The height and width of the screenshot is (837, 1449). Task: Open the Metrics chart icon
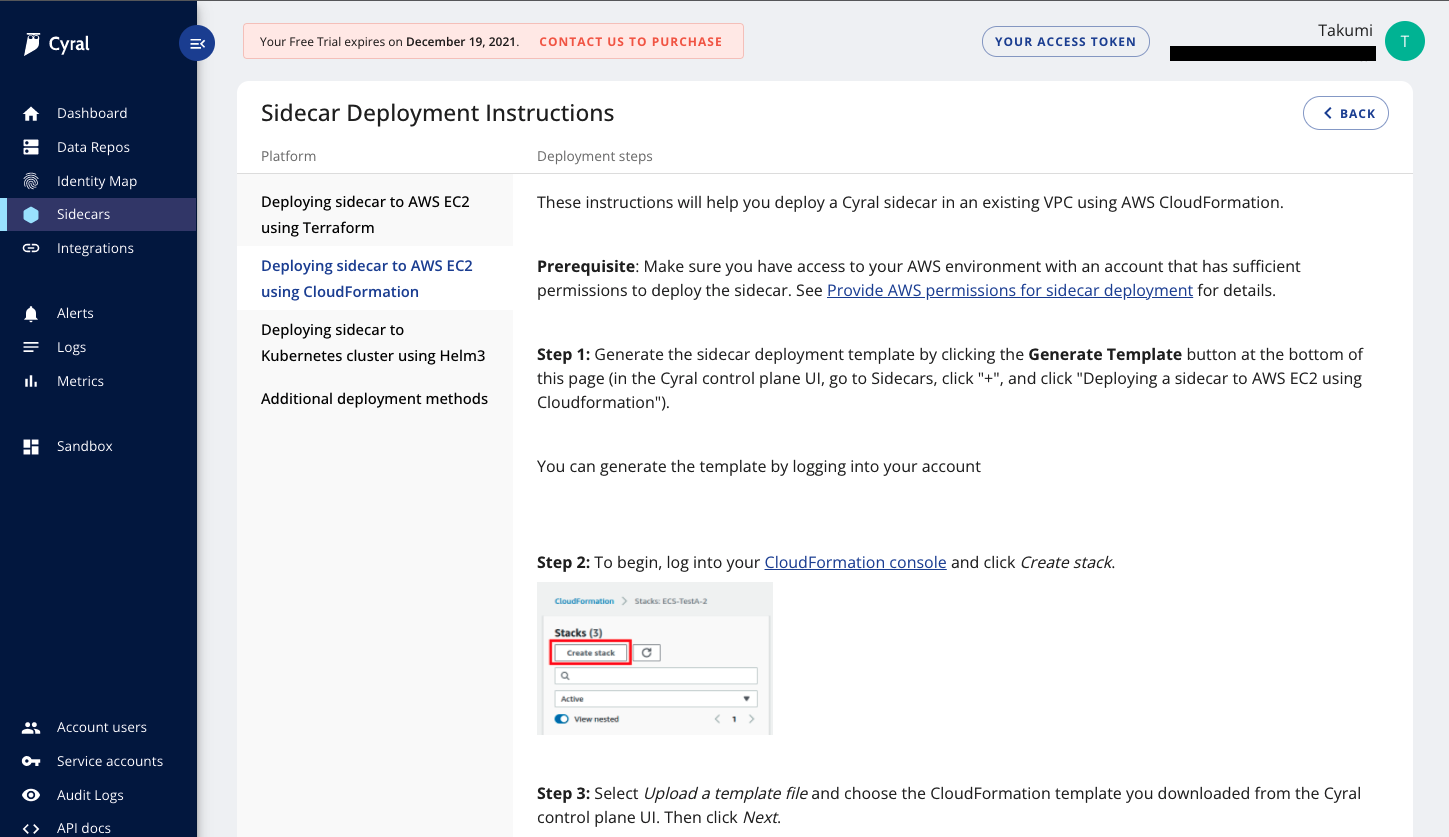click(x=32, y=381)
